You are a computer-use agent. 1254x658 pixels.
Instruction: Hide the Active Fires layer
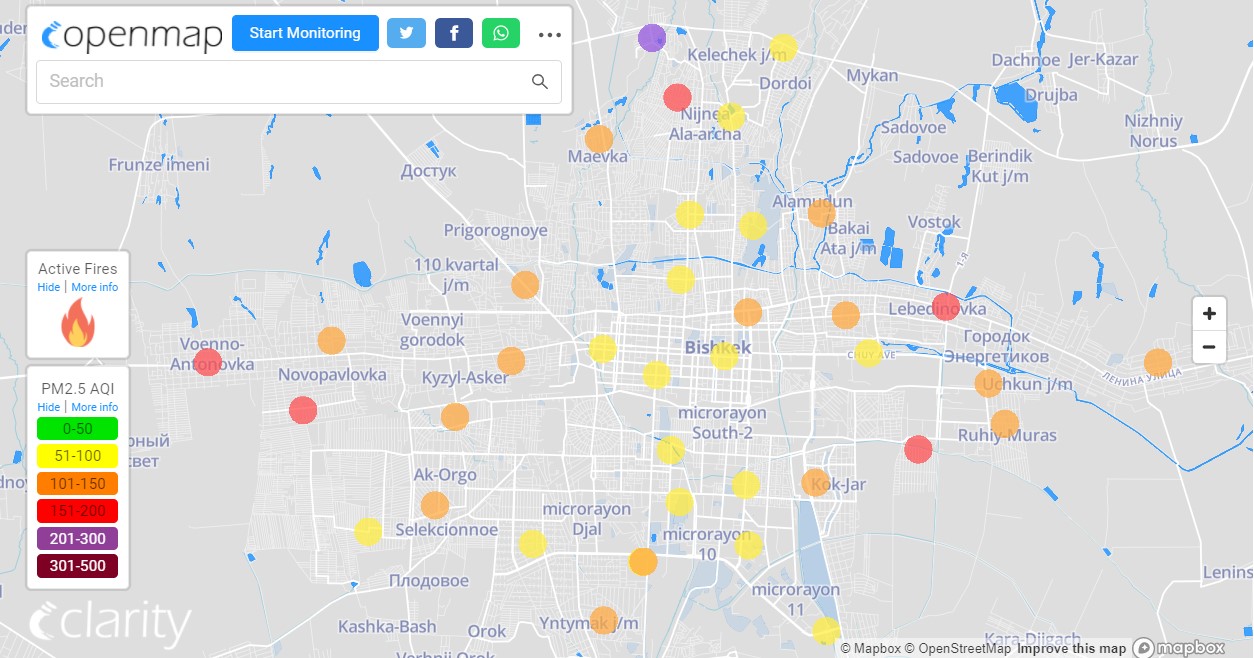tap(48, 288)
